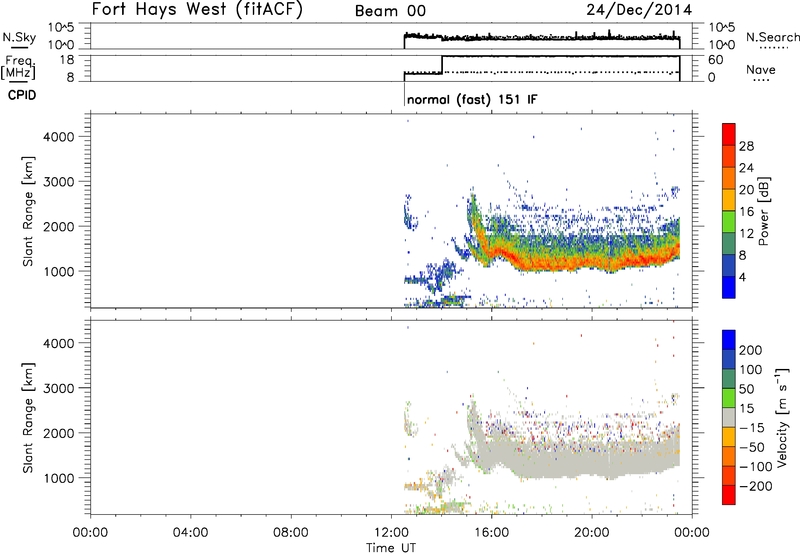Click the '24' tick on the Power scale
Screen dimensions: 800x554
pyautogui.click(x=746, y=168)
